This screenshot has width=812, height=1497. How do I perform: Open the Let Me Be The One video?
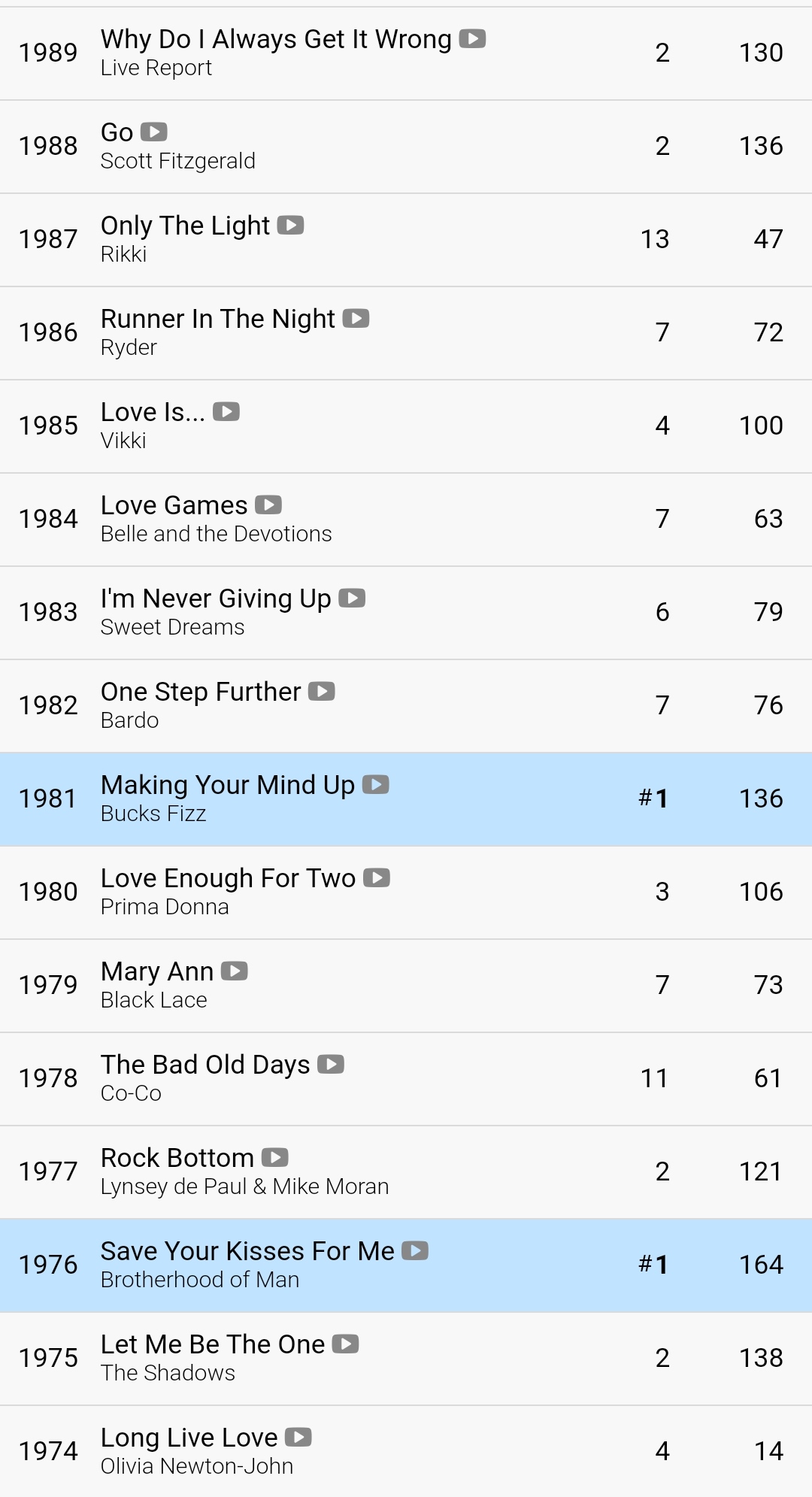point(346,1344)
